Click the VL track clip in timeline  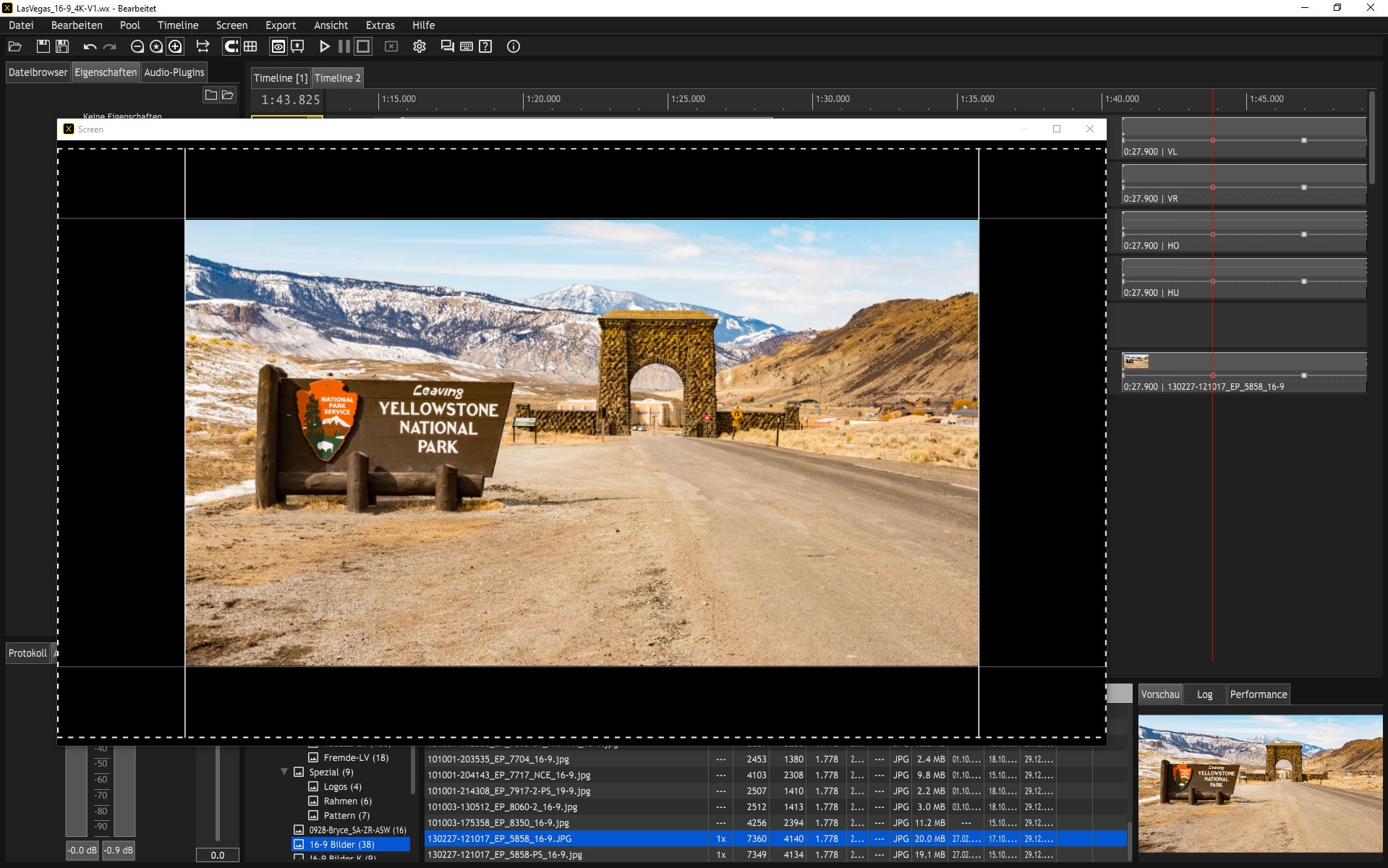click(x=1244, y=137)
